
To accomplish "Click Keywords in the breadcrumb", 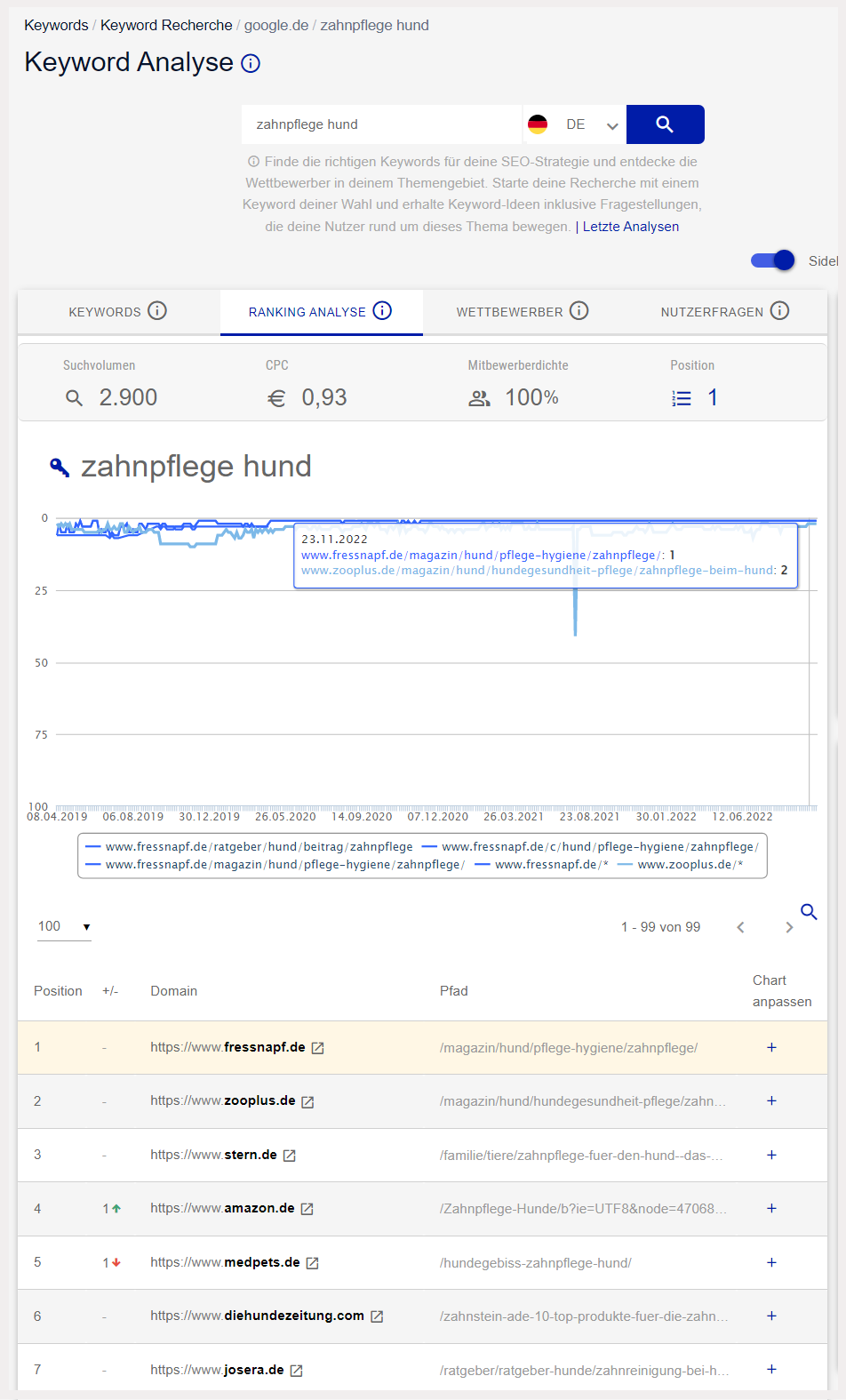I will point(56,25).
